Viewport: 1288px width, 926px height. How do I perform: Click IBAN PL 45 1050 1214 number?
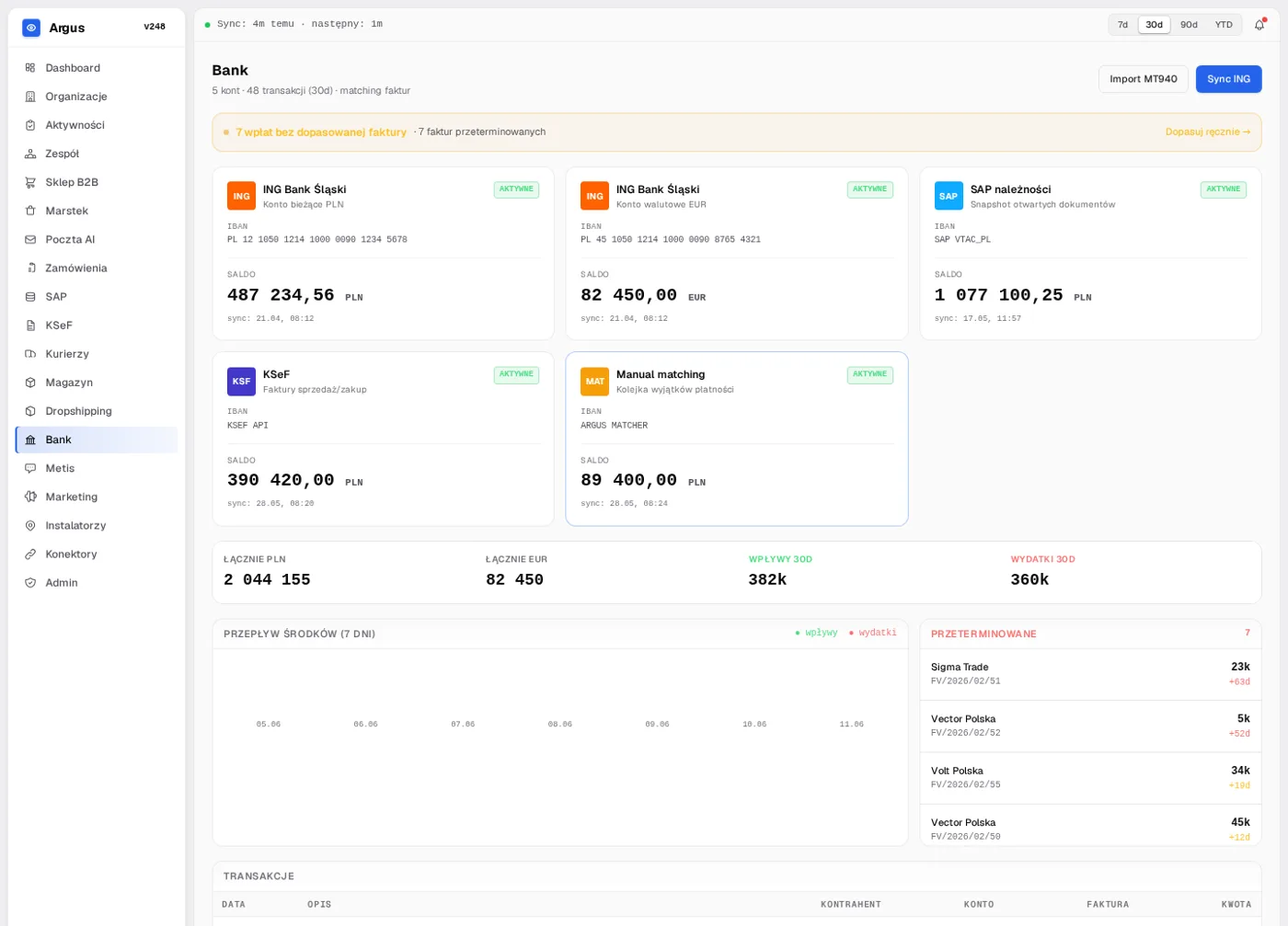(x=671, y=239)
